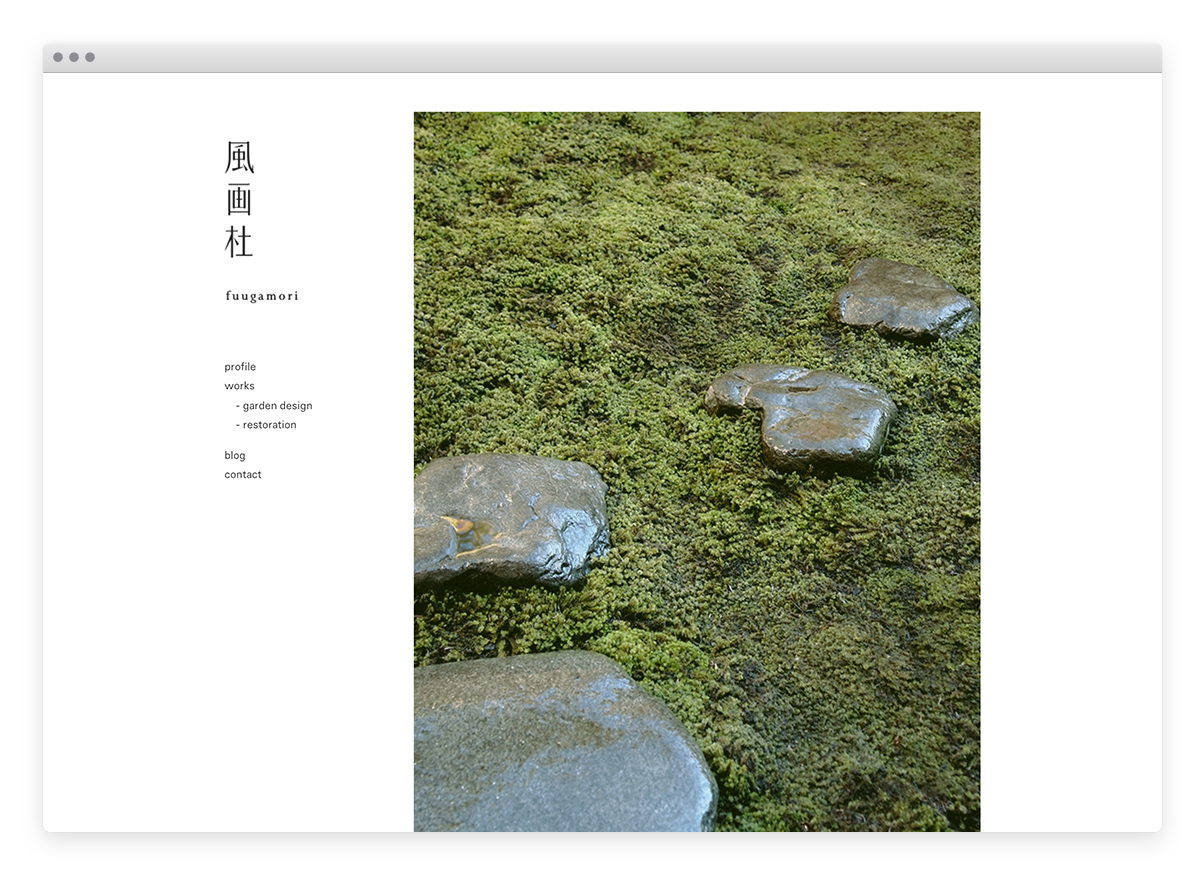The width and height of the screenshot is (1204, 874).
Task: Click the third gray window dot
Action: (x=90, y=57)
